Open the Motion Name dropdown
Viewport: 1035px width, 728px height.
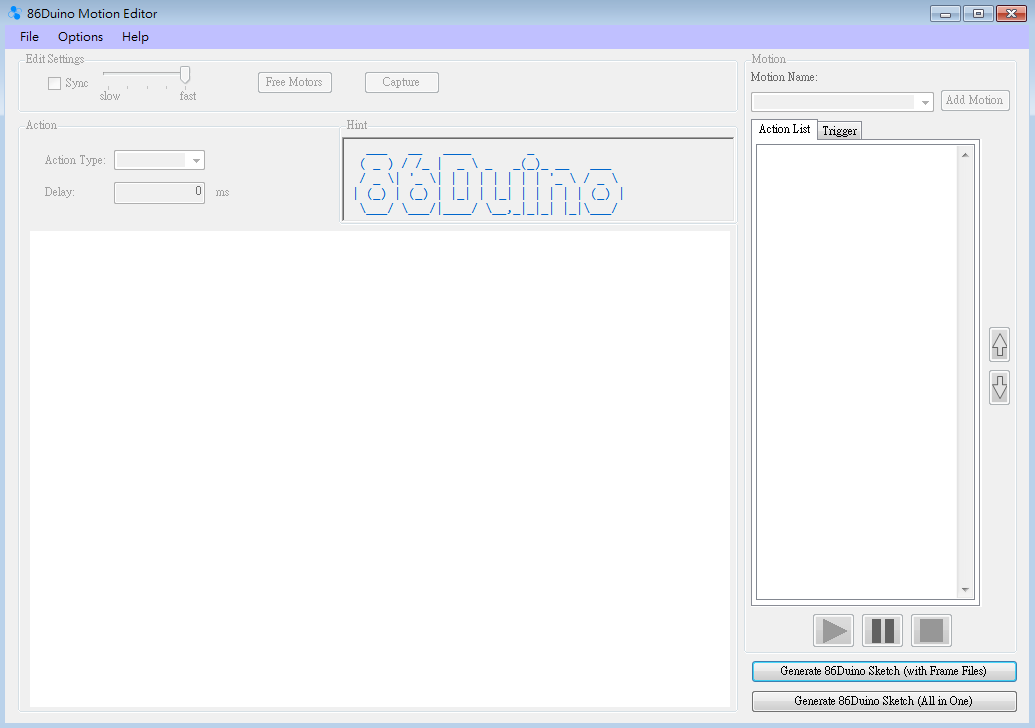click(842, 102)
